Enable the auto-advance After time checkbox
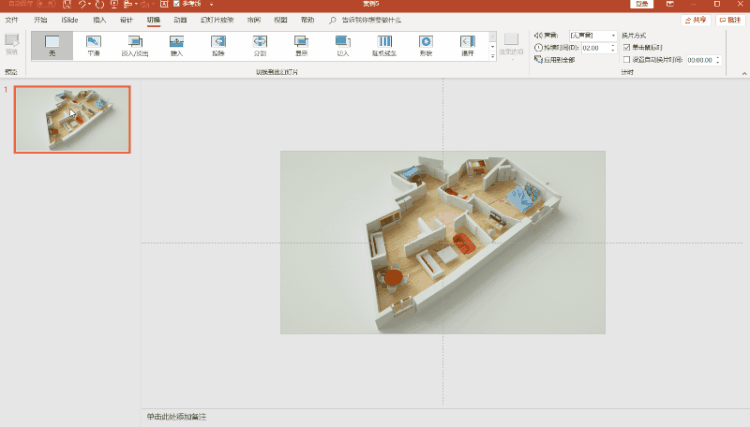Image resolution: width=750 pixels, height=427 pixels. 627,60
